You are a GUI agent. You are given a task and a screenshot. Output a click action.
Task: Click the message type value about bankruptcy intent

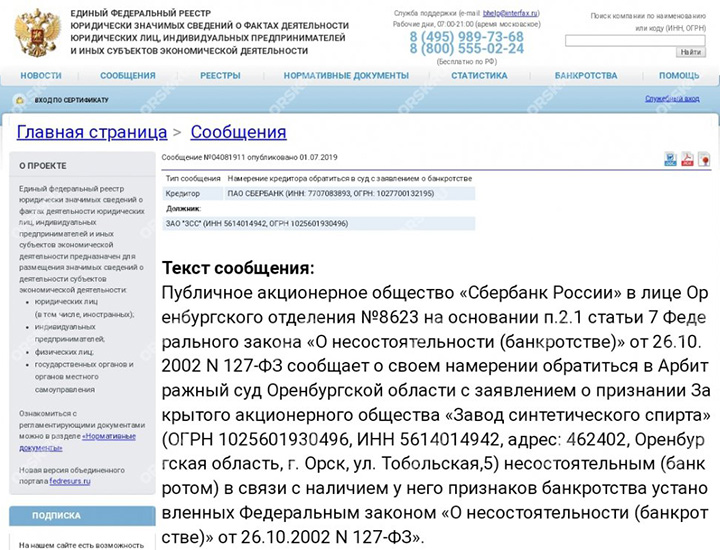[349, 179]
